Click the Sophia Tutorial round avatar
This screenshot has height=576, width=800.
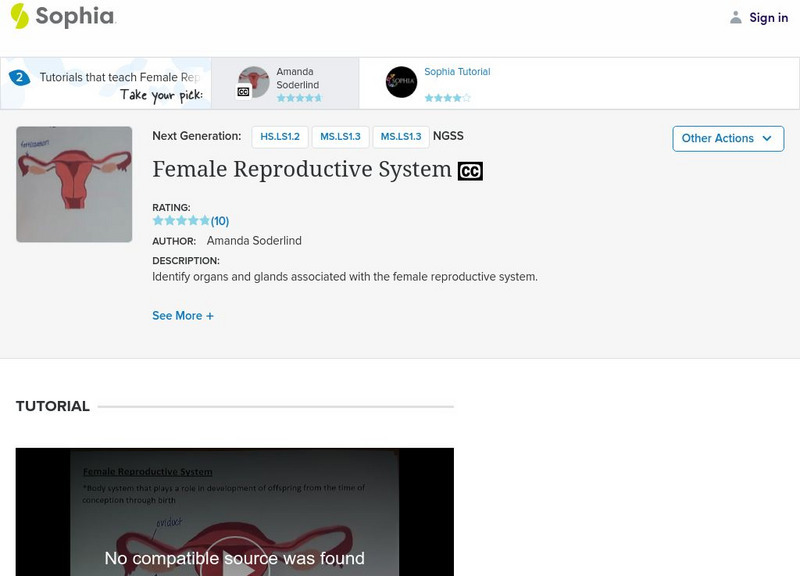pos(401,82)
